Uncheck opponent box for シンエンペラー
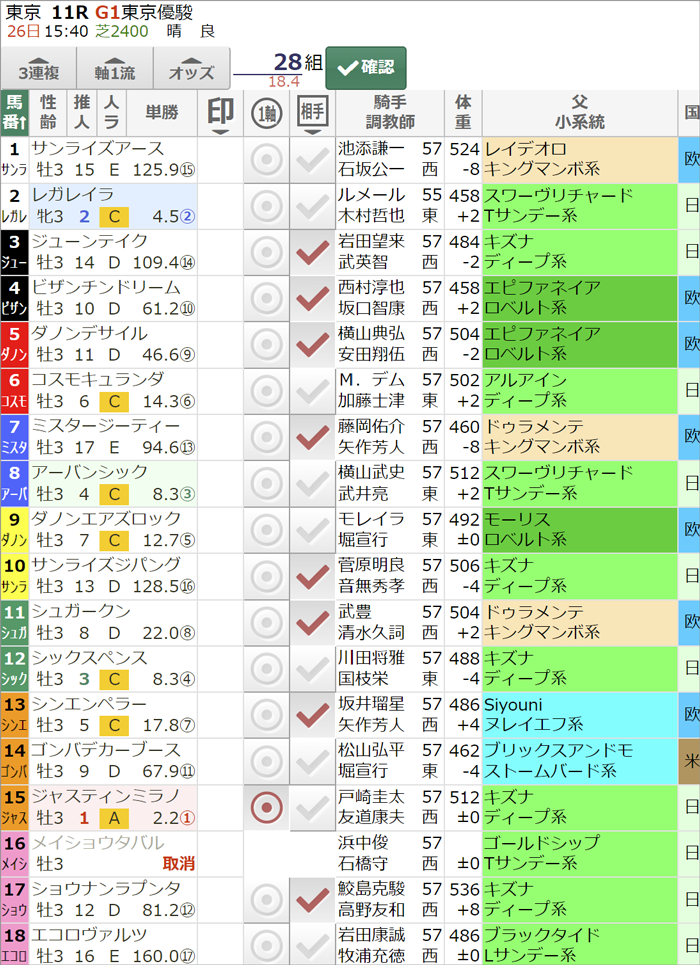Viewport: 700px width, 965px height. (x=313, y=715)
